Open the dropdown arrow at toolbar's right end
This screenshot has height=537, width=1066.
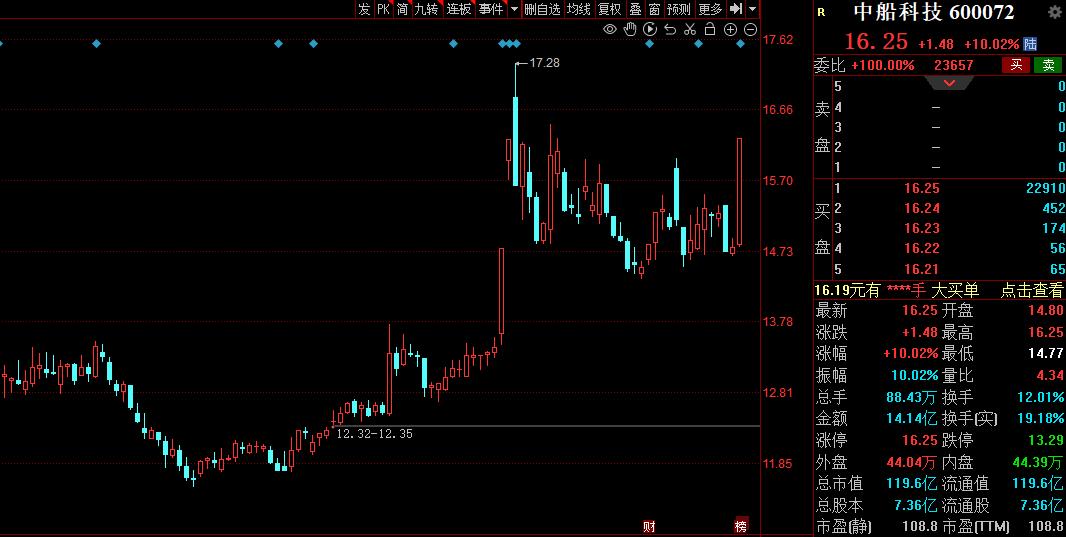click(x=752, y=9)
